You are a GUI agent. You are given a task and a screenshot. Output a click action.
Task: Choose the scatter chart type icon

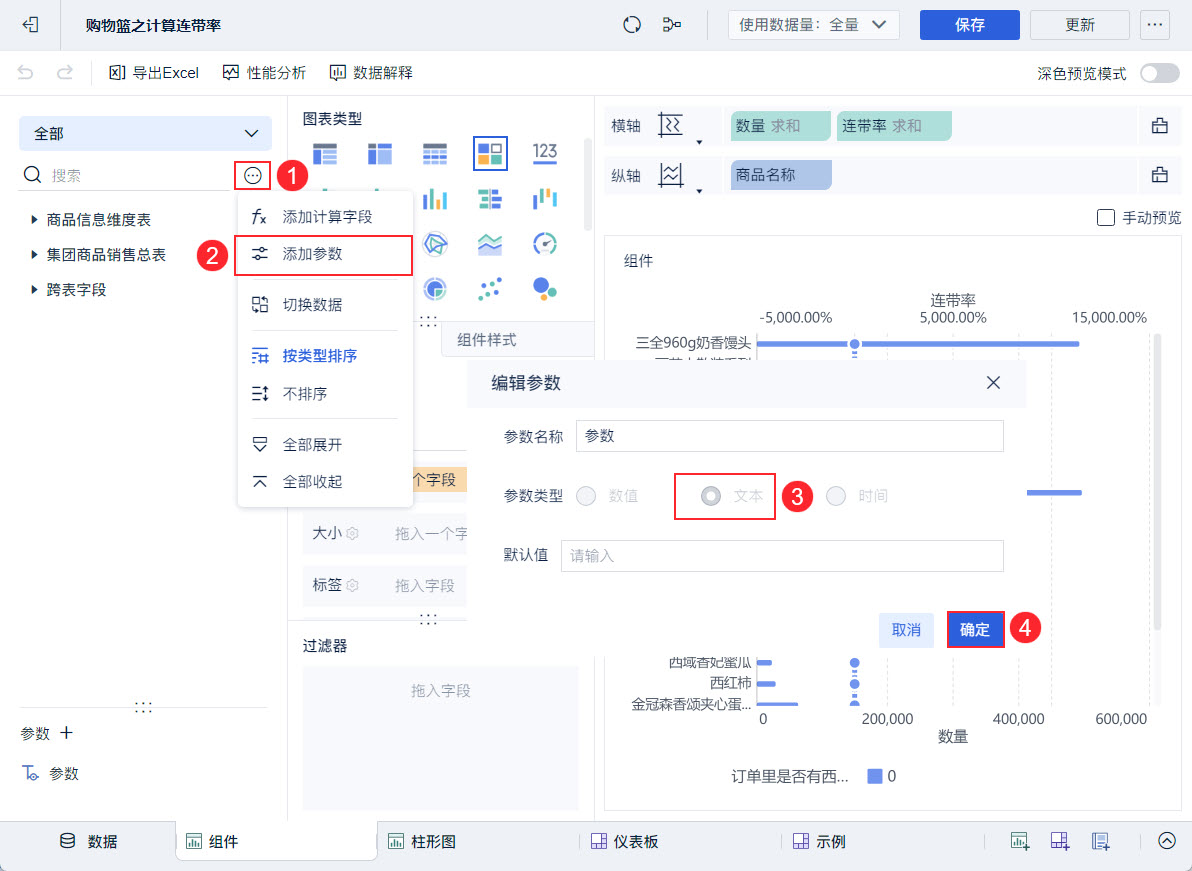490,289
